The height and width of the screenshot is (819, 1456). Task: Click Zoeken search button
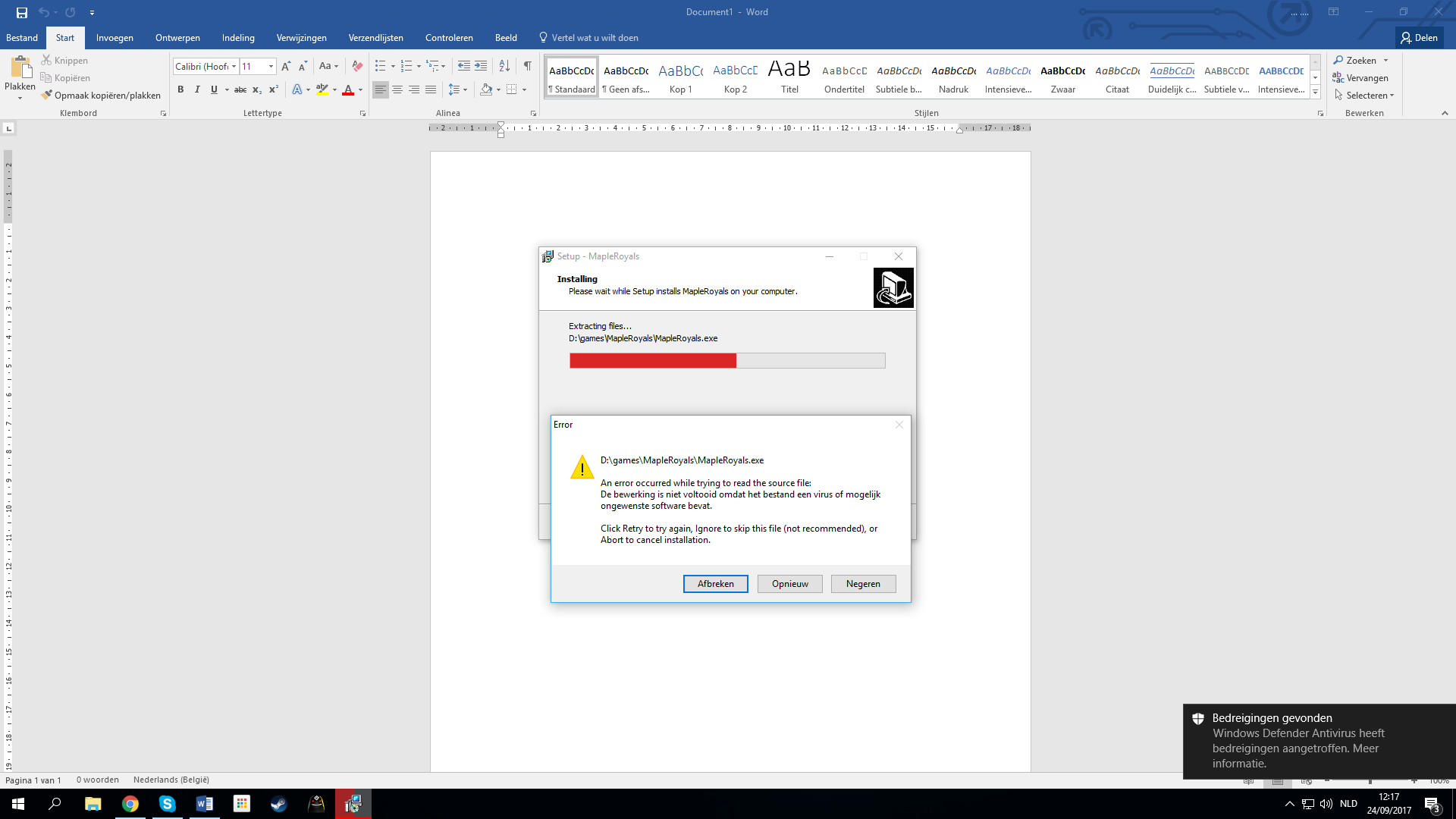[x=1355, y=61]
